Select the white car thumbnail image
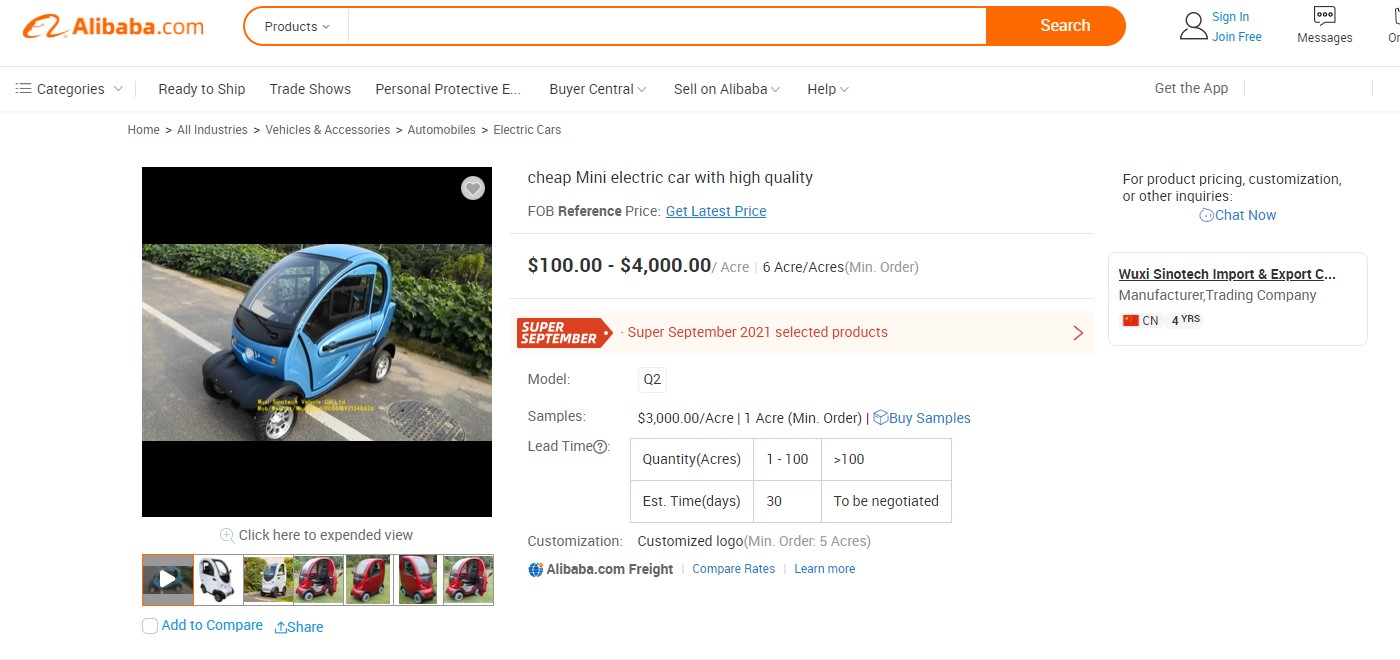Screen dimensions: 1400x660 [218, 579]
